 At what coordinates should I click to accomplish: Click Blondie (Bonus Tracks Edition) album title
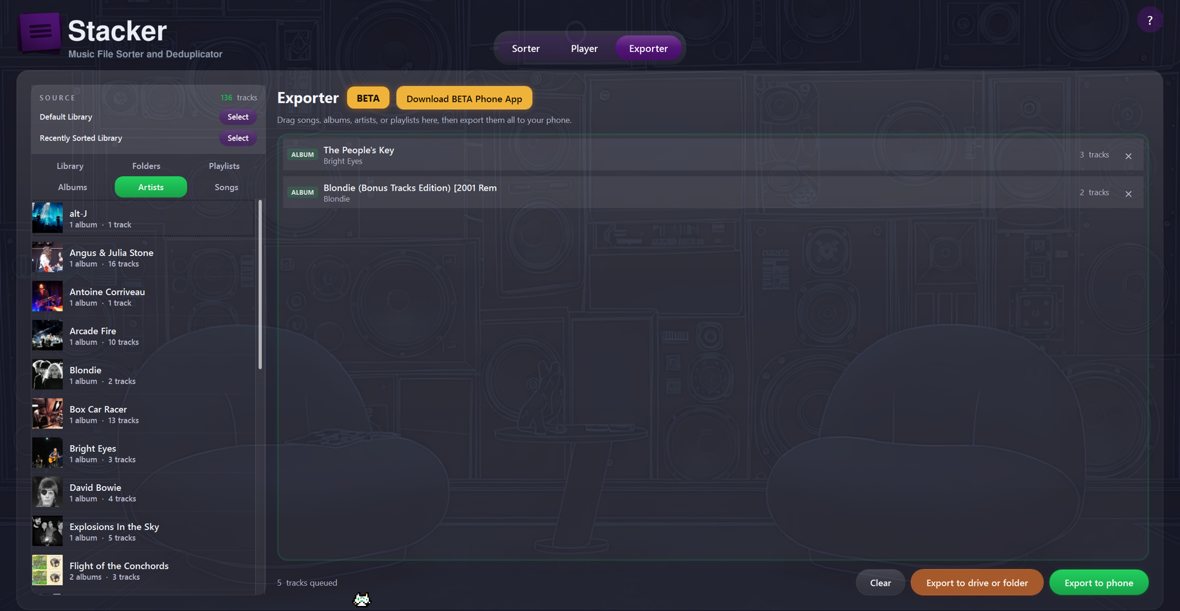coord(410,188)
